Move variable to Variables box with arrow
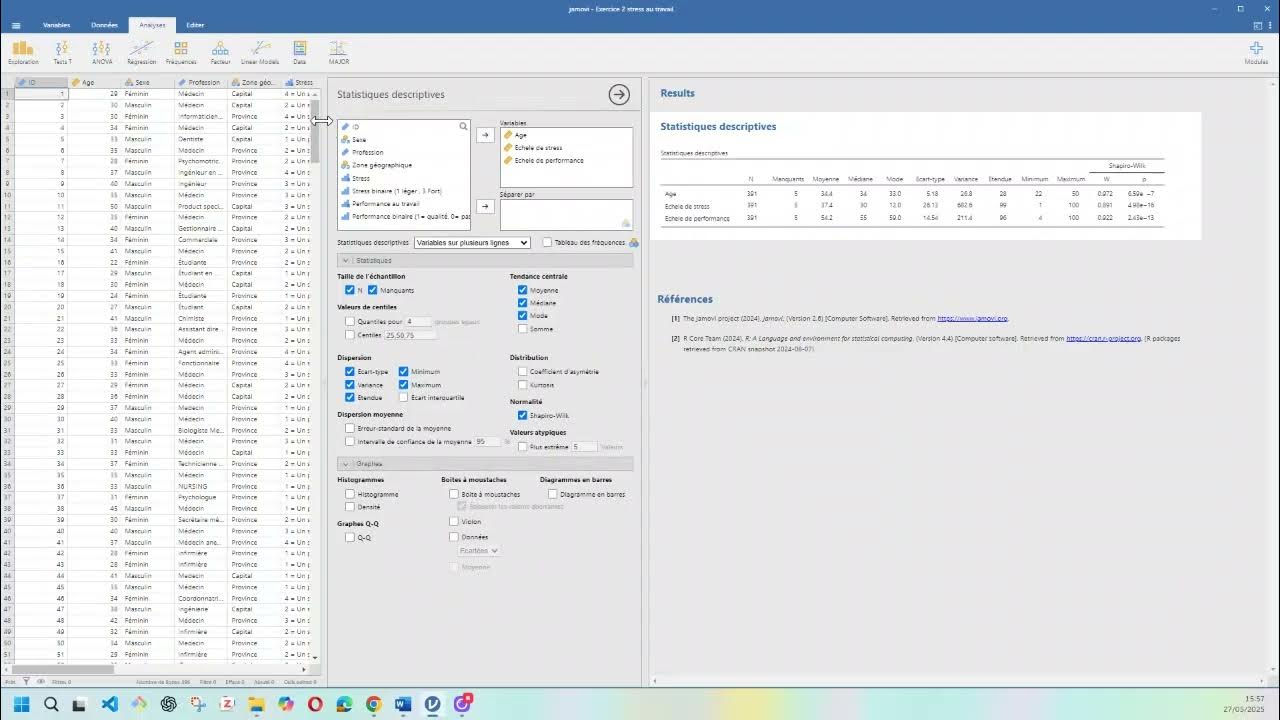1280x720 pixels. click(485, 134)
